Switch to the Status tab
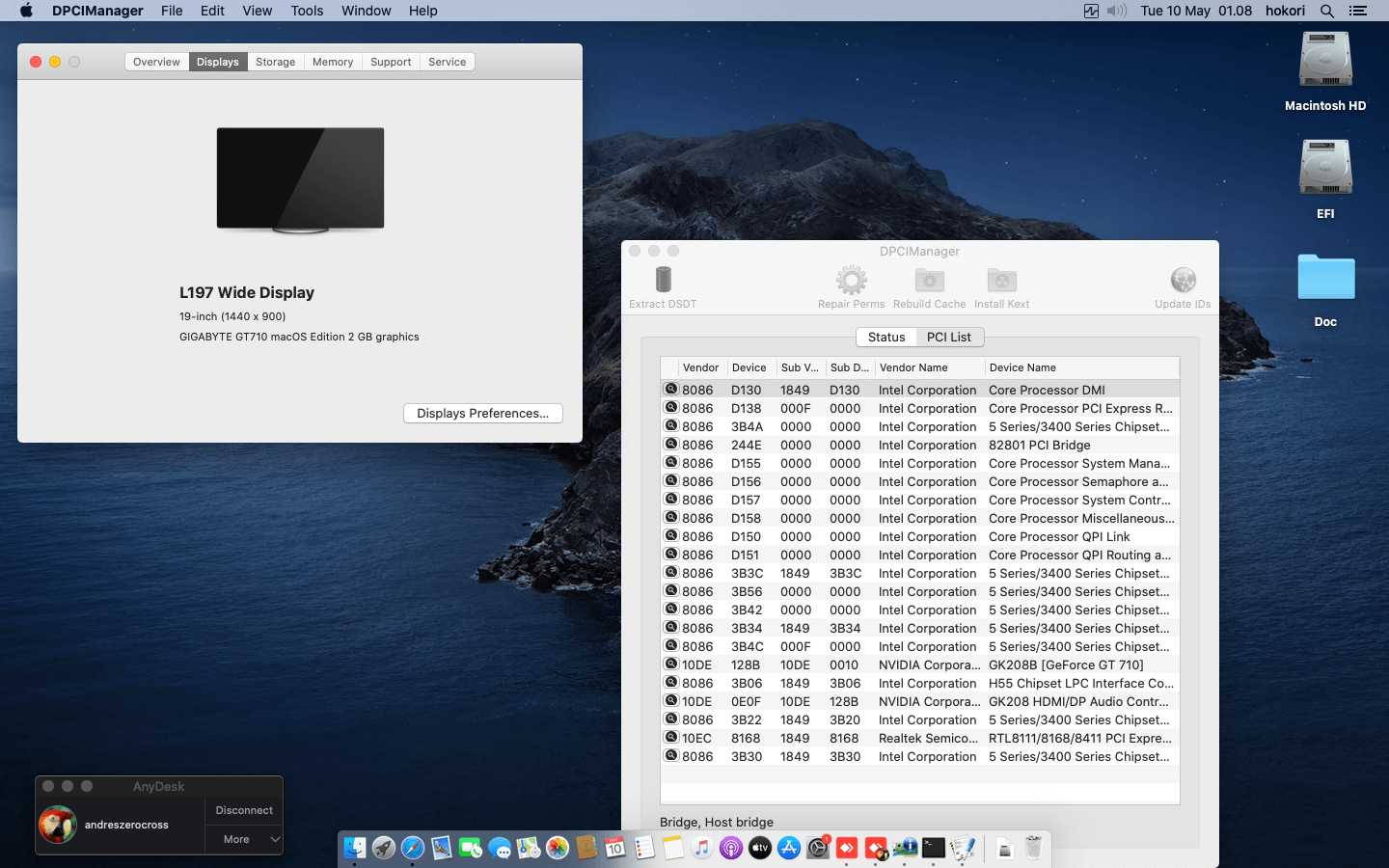The width and height of the screenshot is (1389, 868). (885, 338)
